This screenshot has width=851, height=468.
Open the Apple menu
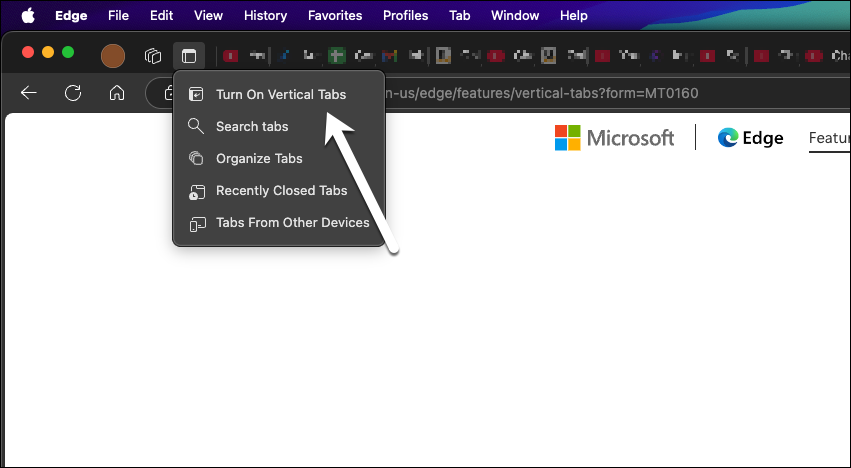coord(28,15)
